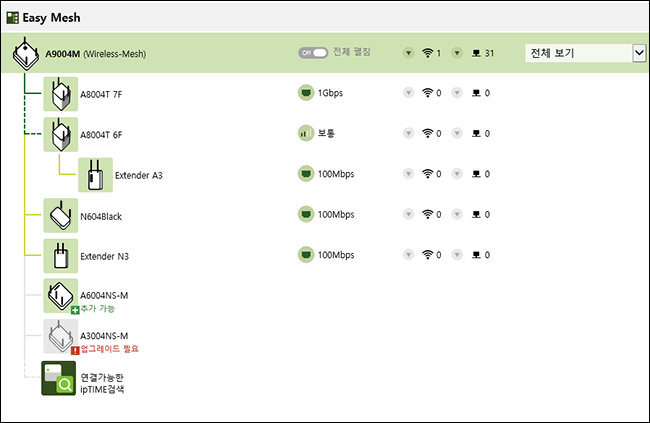Expand wireless clients list for A9004M
Viewport: 650px width, 423px height.
tap(408, 53)
